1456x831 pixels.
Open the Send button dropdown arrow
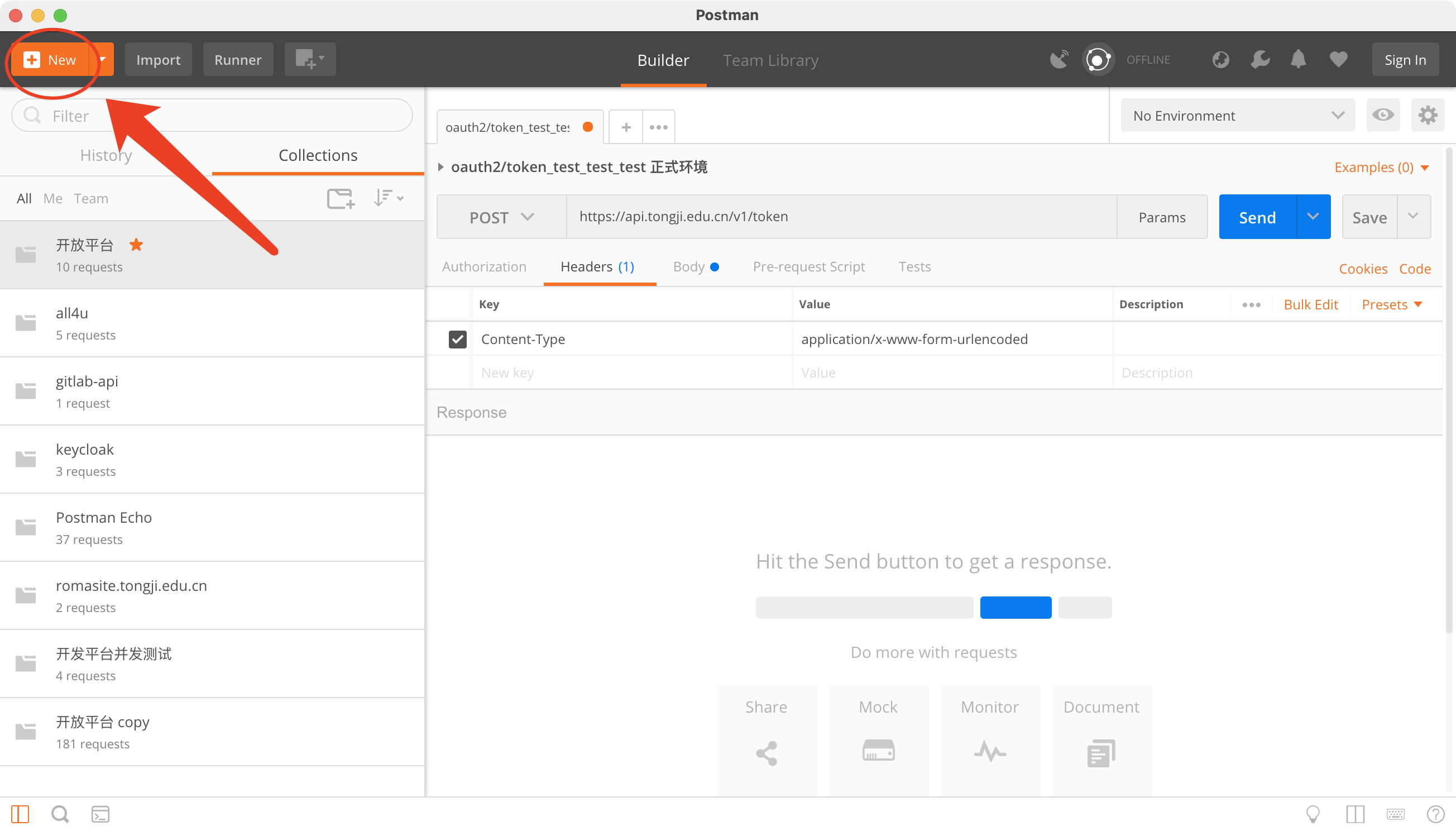click(1314, 217)
